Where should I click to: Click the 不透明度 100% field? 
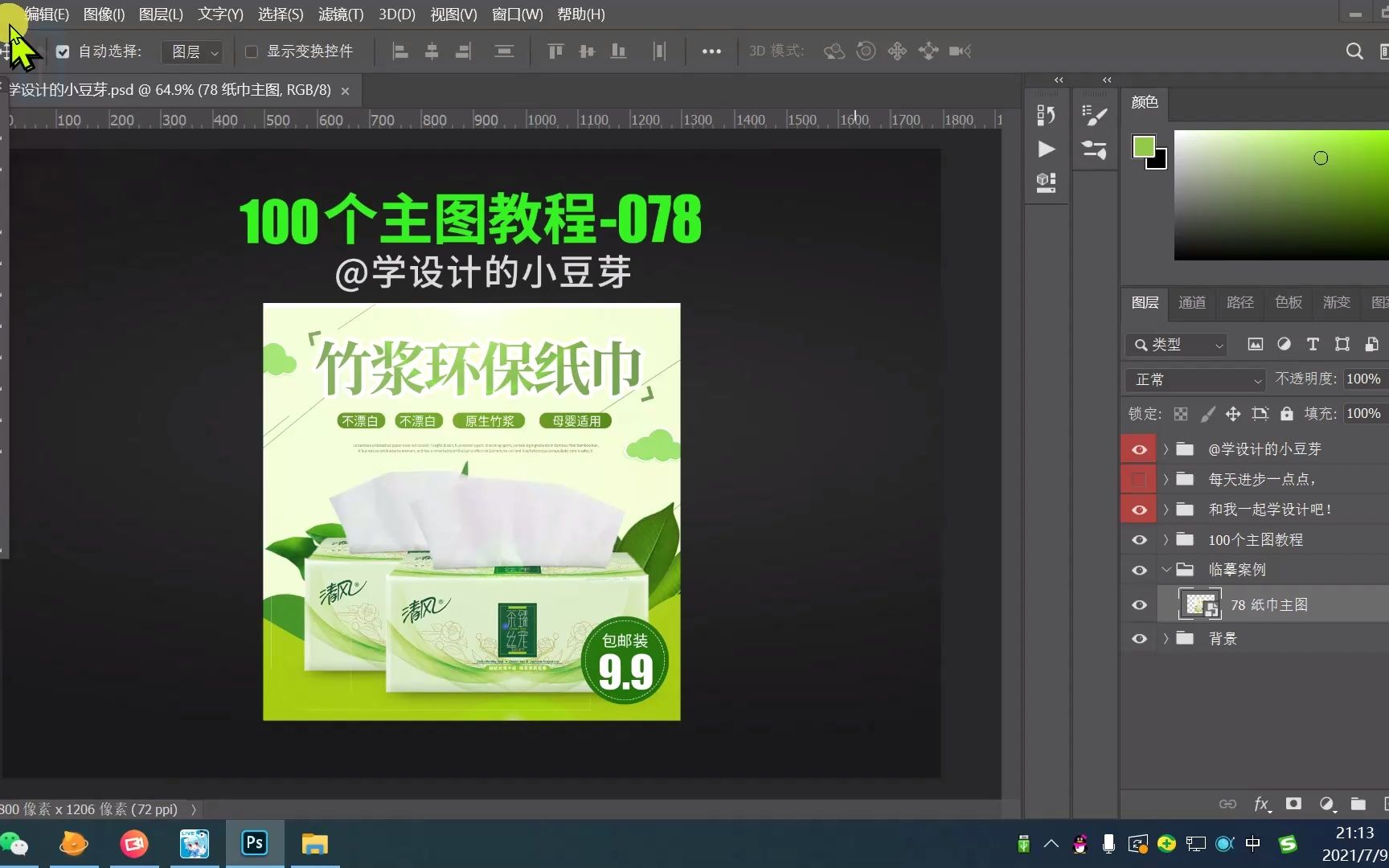click(x=1365, y=379)
